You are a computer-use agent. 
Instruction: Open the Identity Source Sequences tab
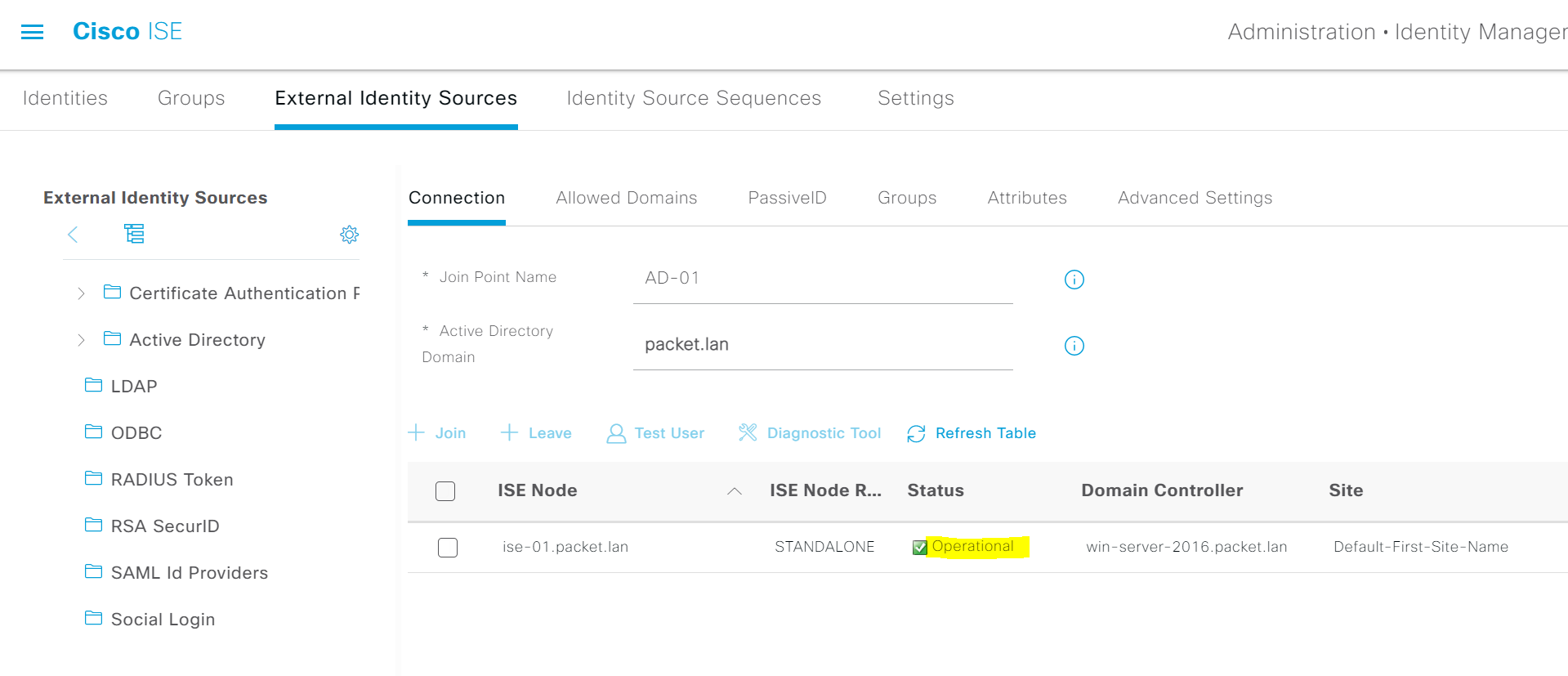point(693,98)
